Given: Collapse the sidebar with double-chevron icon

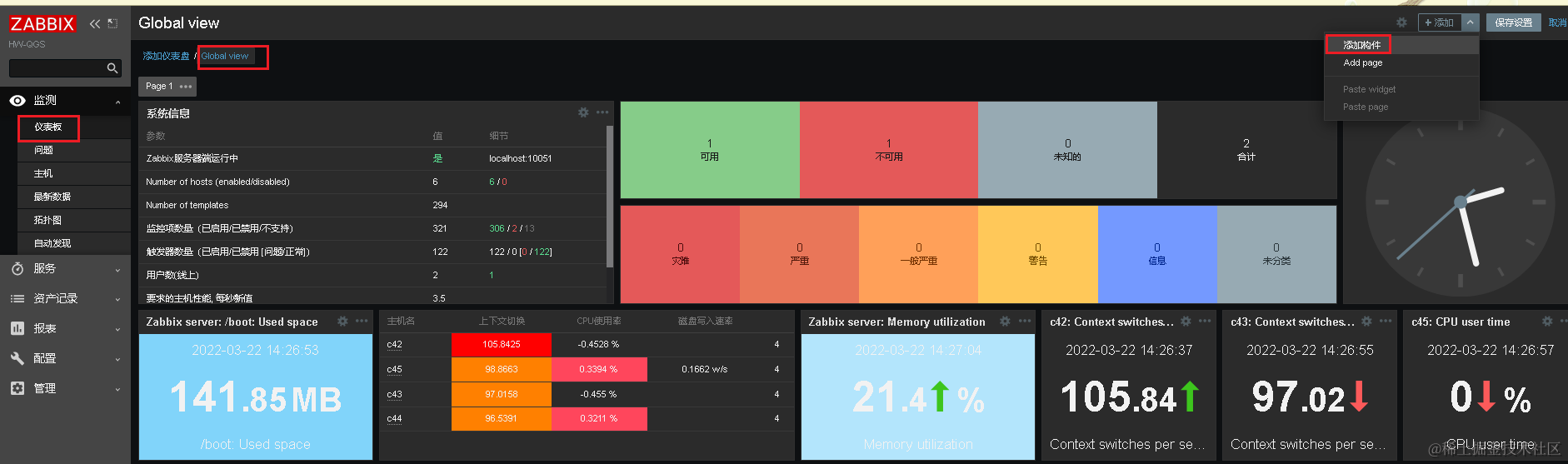Looking at the screenshot, I should (95, 23).
